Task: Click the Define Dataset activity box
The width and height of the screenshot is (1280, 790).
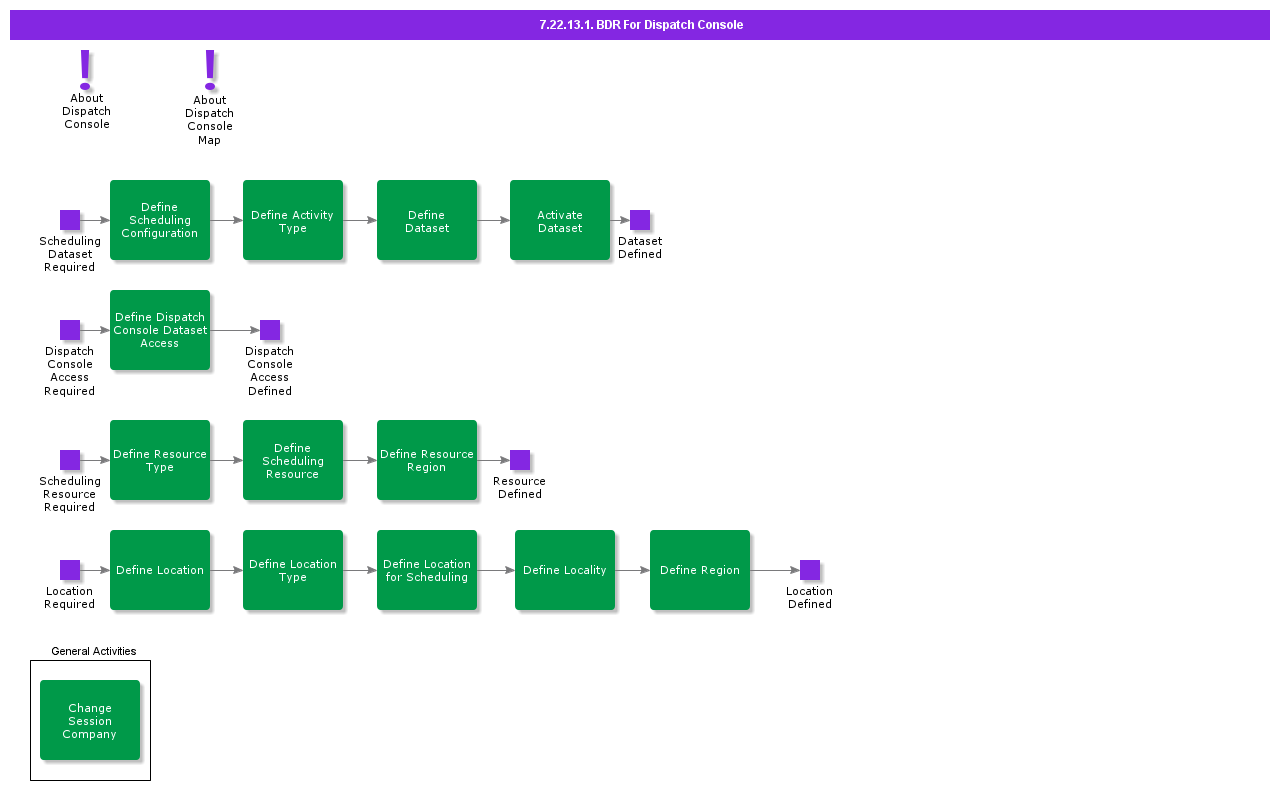Action: pos(427,220)
